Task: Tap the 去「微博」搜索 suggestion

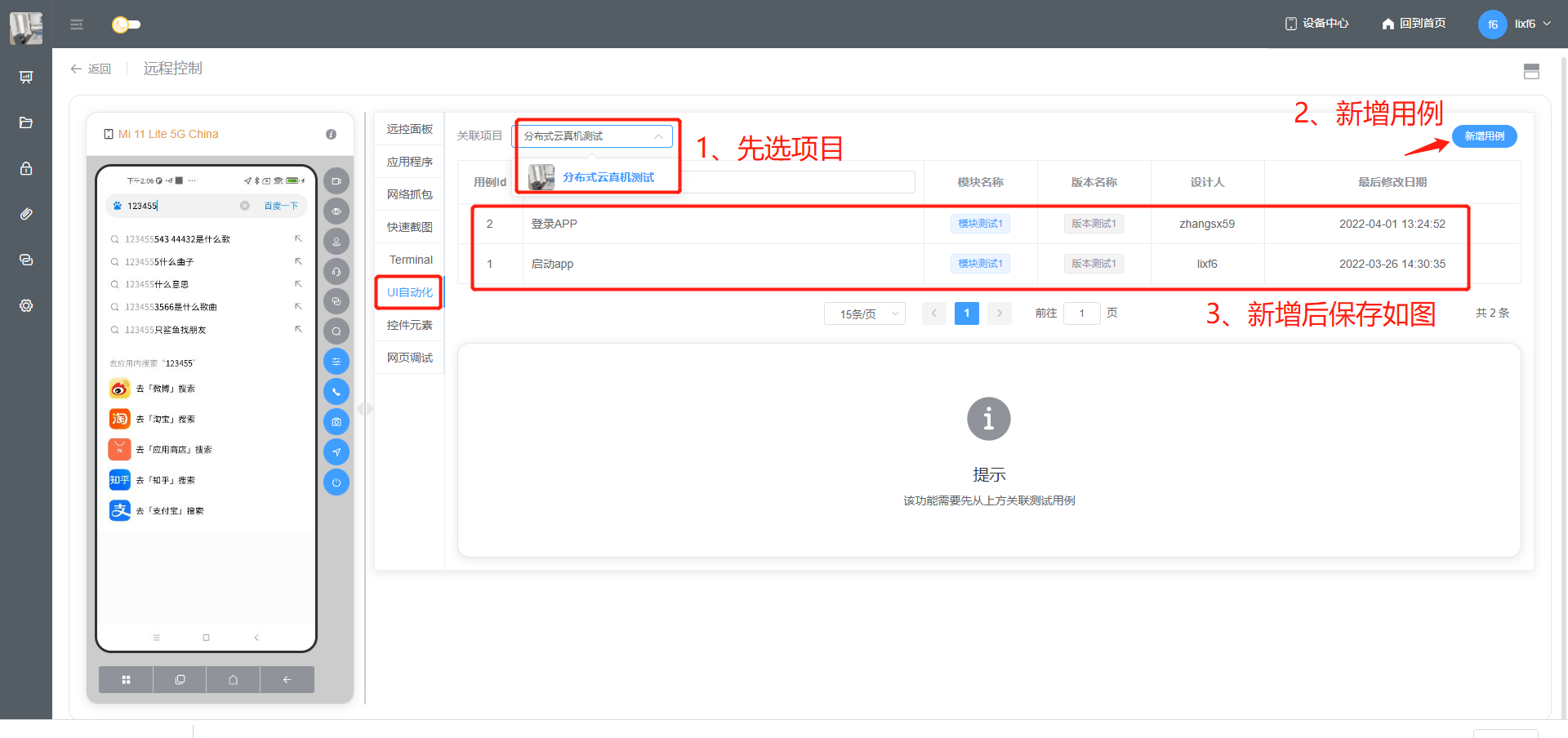Action: coord(207,389)
